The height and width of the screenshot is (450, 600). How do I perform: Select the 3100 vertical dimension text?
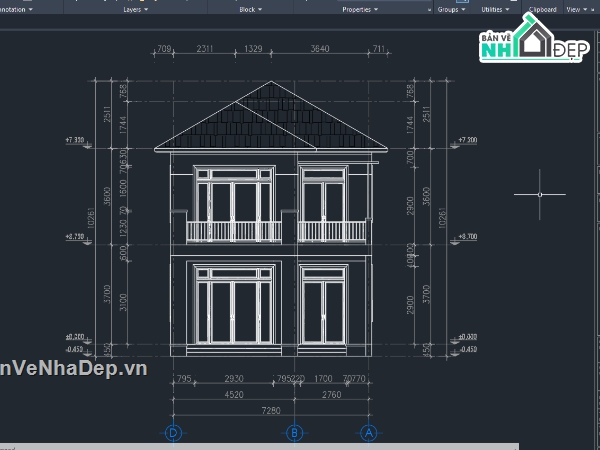tap(123, 302)
